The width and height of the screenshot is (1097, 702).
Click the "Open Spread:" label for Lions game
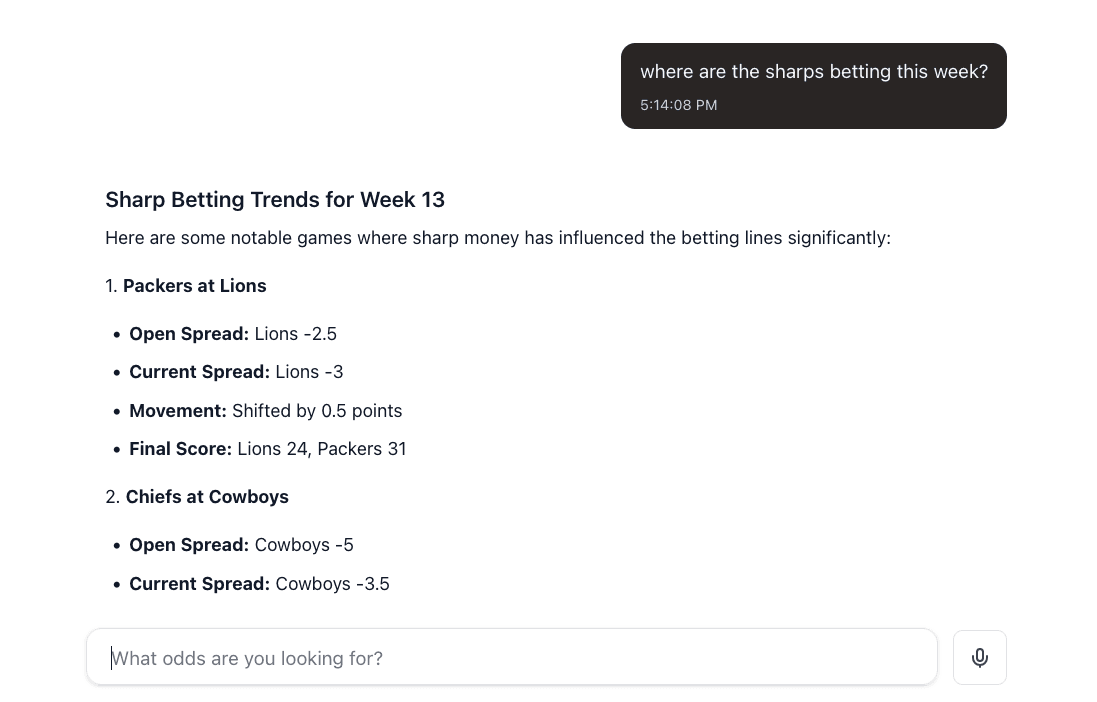(x=189, y=334)
